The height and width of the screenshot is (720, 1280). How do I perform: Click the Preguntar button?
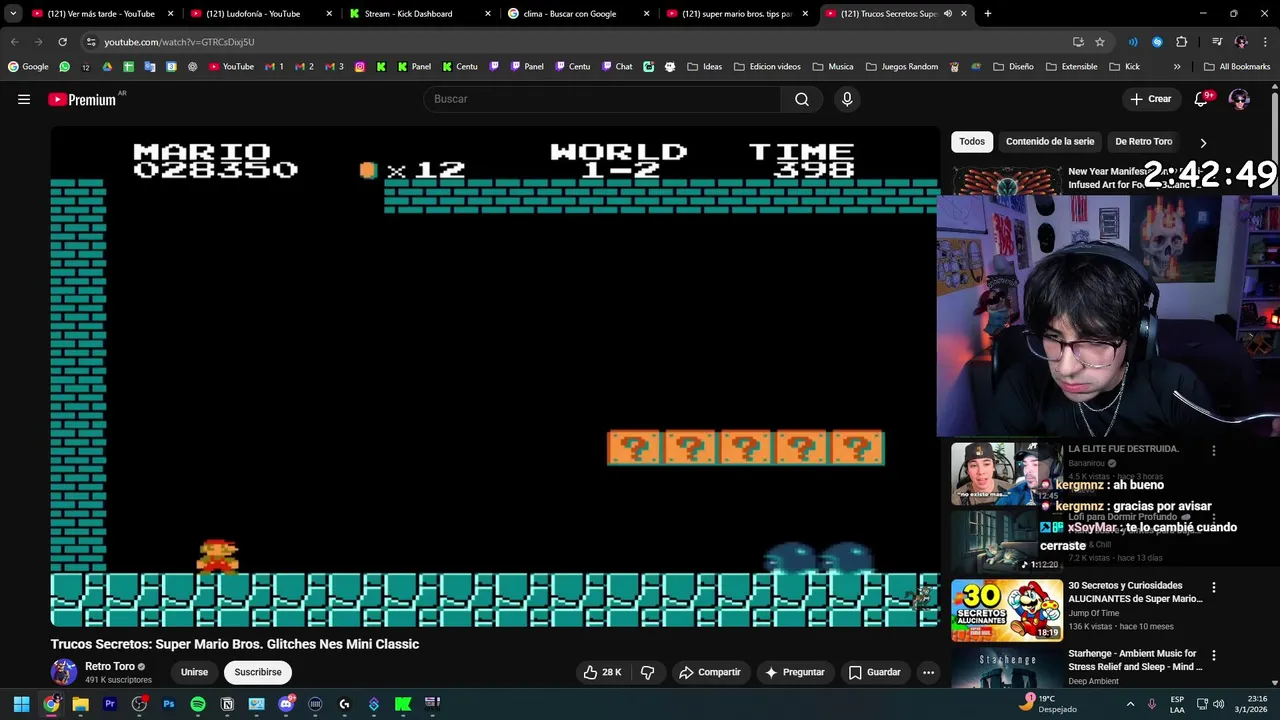[795, 672]
